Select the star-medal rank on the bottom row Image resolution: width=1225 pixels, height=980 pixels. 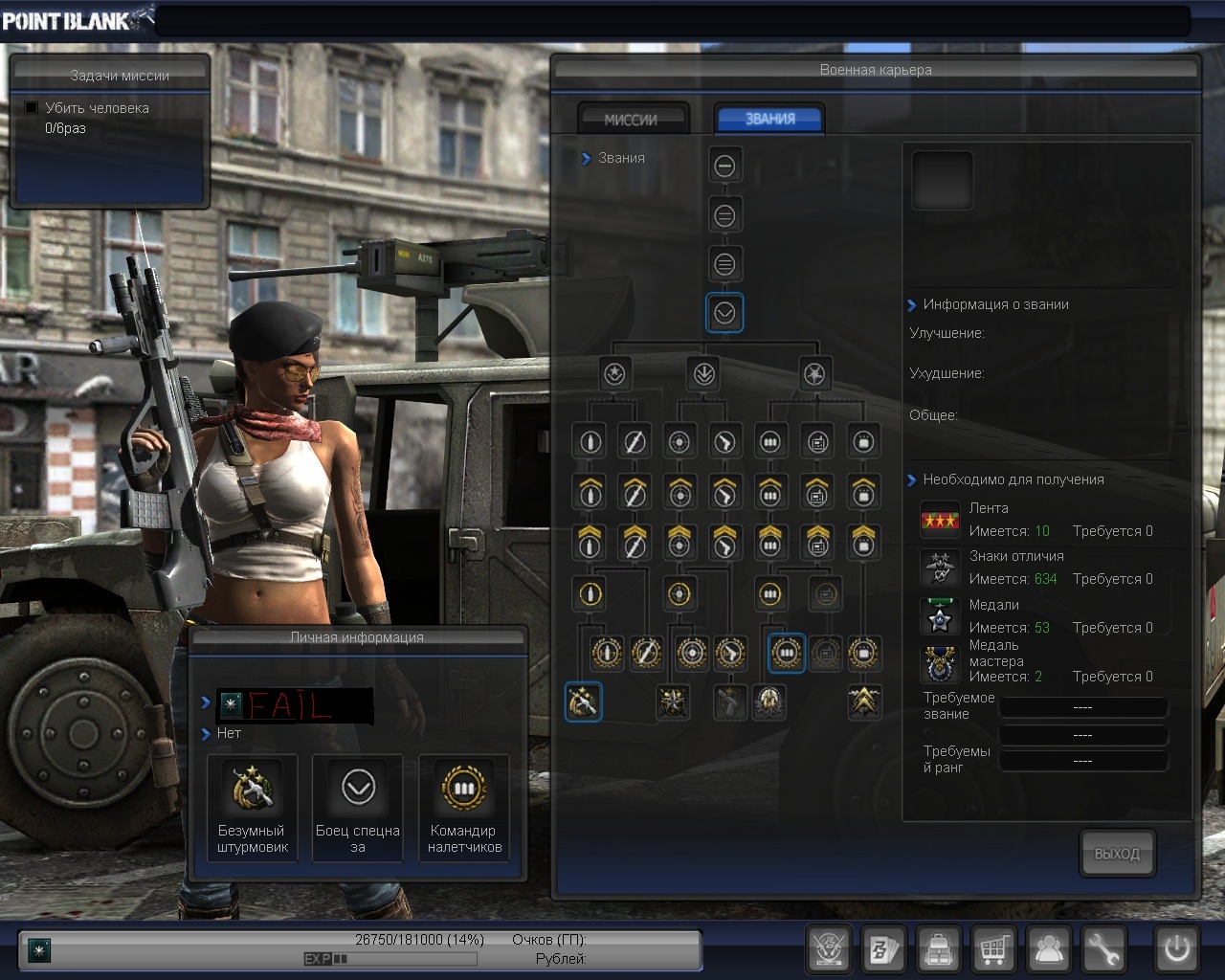click(673, 702)
